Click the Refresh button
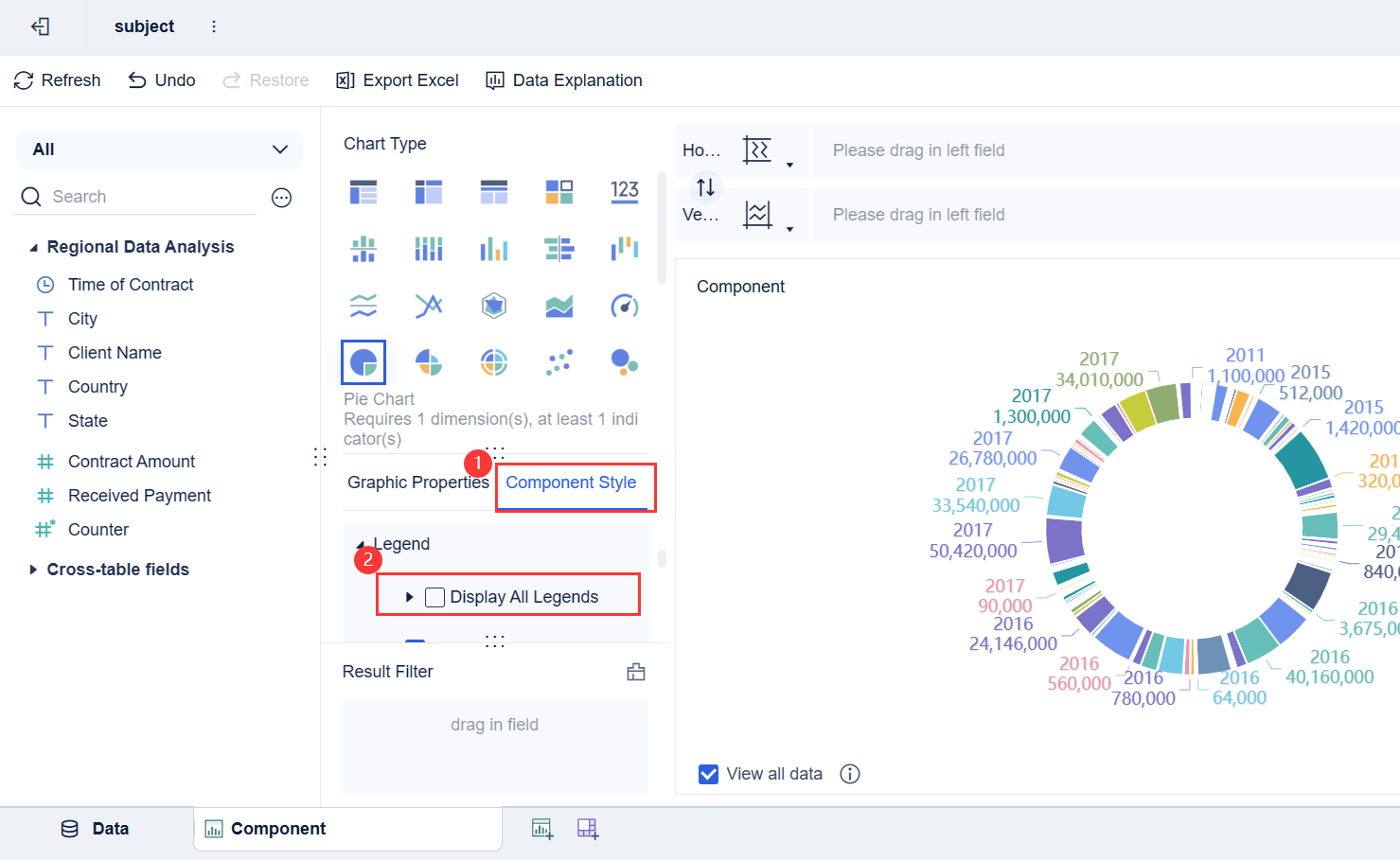Viewport: 1400px width, 860px height. (58, 80)
